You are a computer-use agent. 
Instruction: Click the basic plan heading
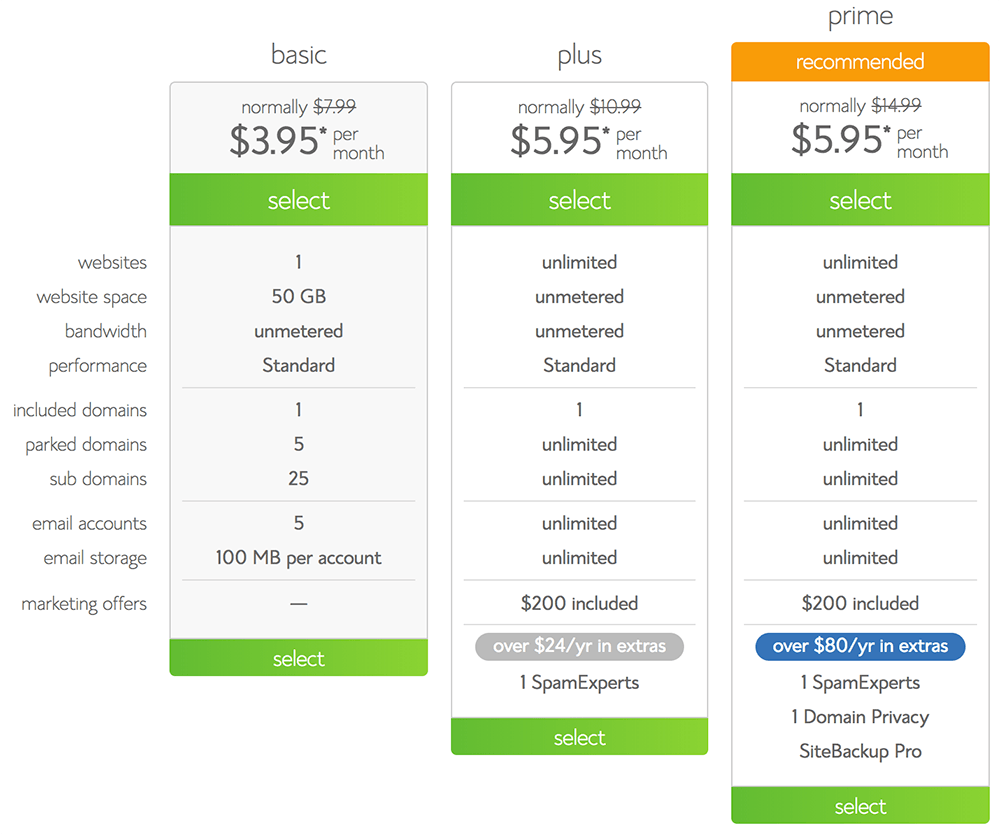point(298,54)
